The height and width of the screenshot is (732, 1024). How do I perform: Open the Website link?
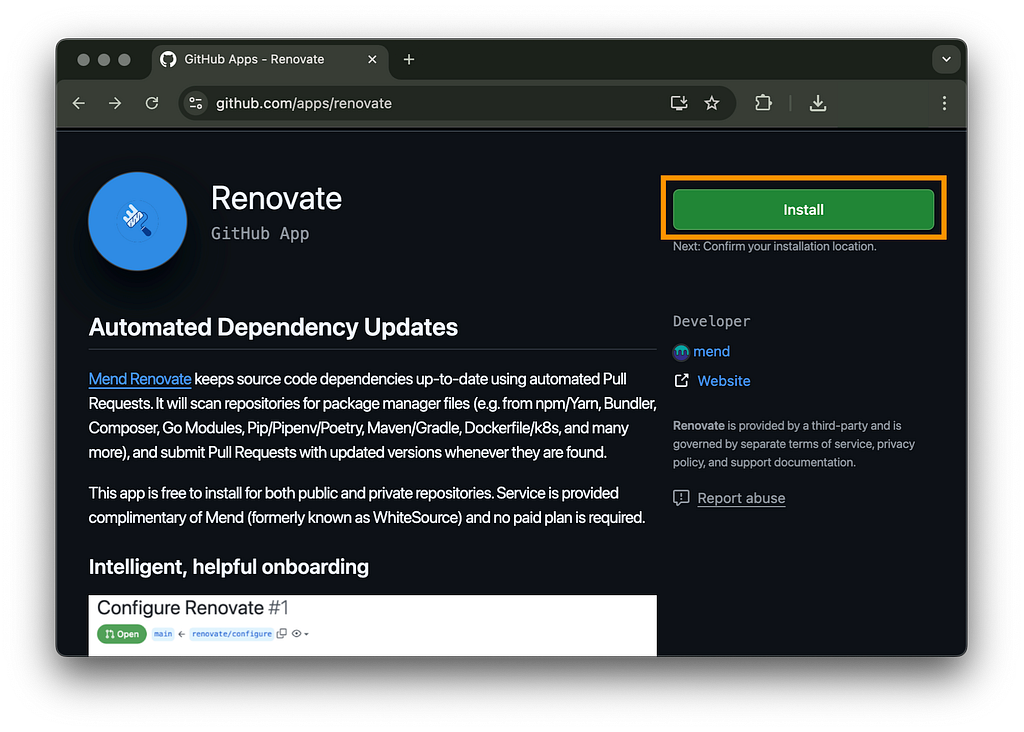(x=724, y=381)
